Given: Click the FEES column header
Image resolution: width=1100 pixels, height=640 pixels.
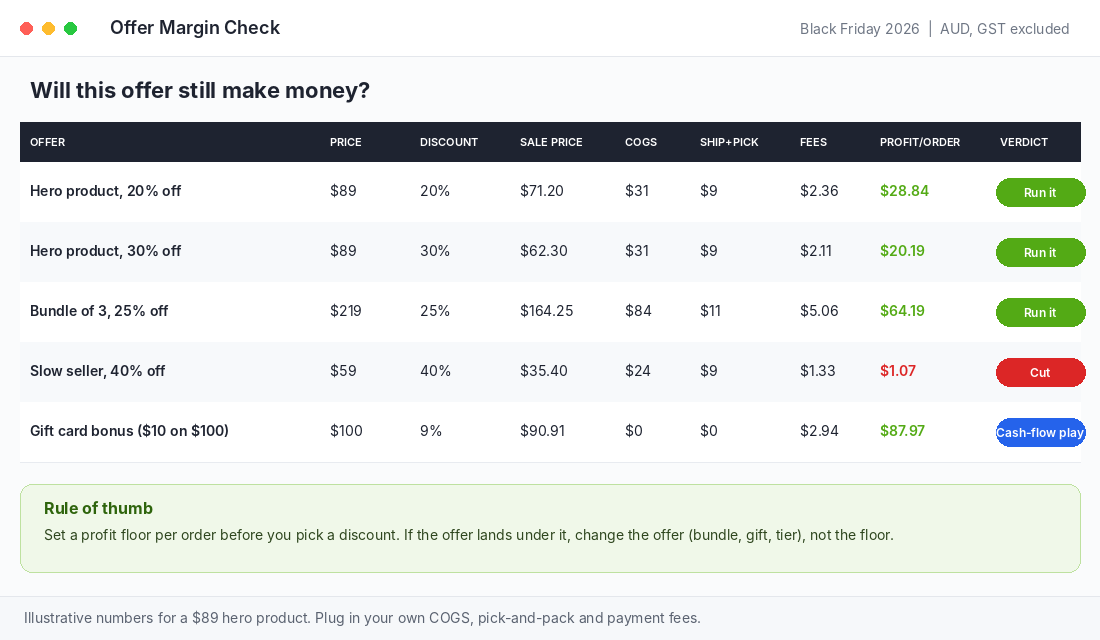Looking at the screenshot, I should click(x=813, y=142).
